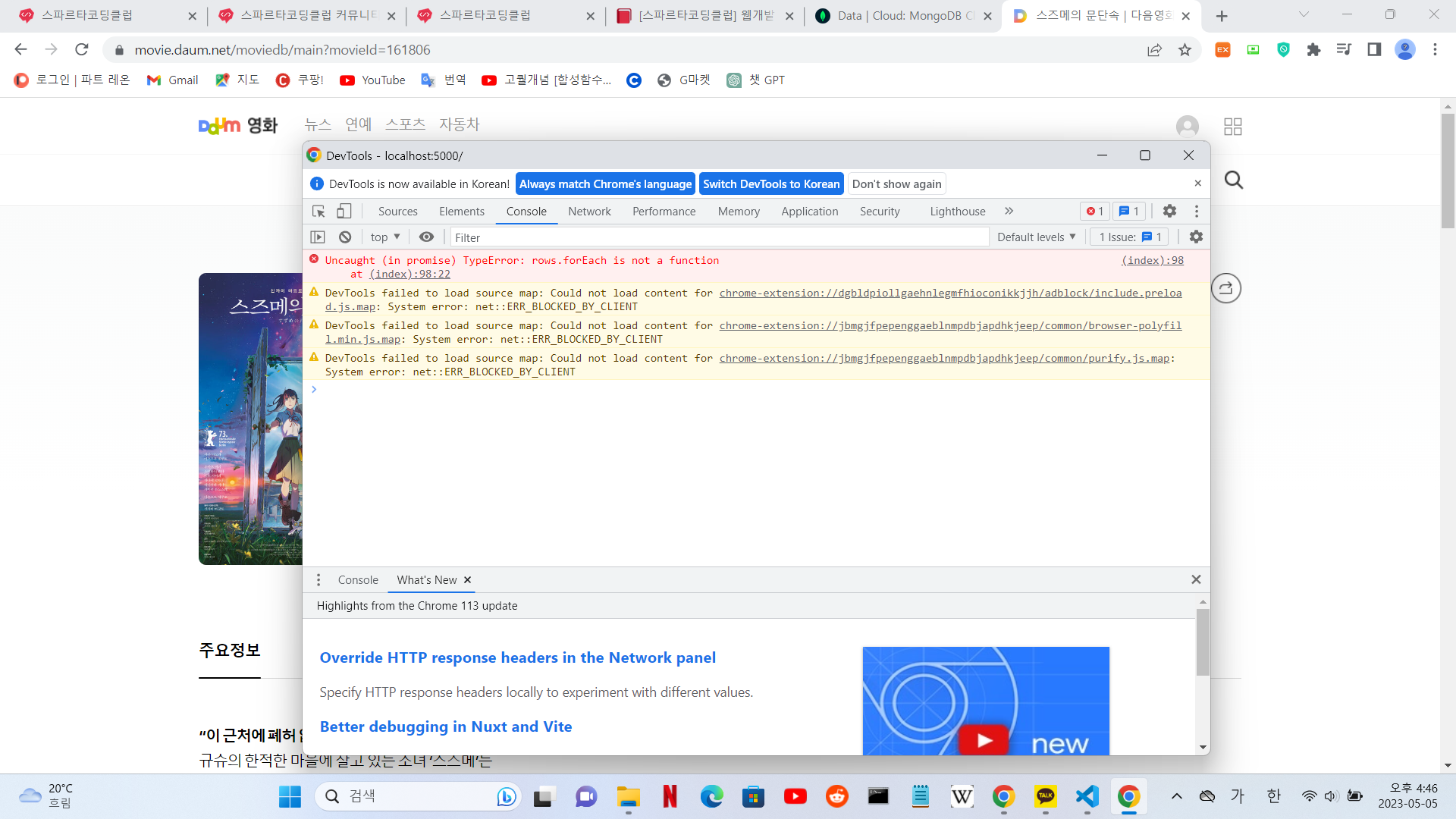Image resolution: width=1456 pixels, height=819 pixels.
Task: Reload the page in Chrome
Action: [82, 50]
